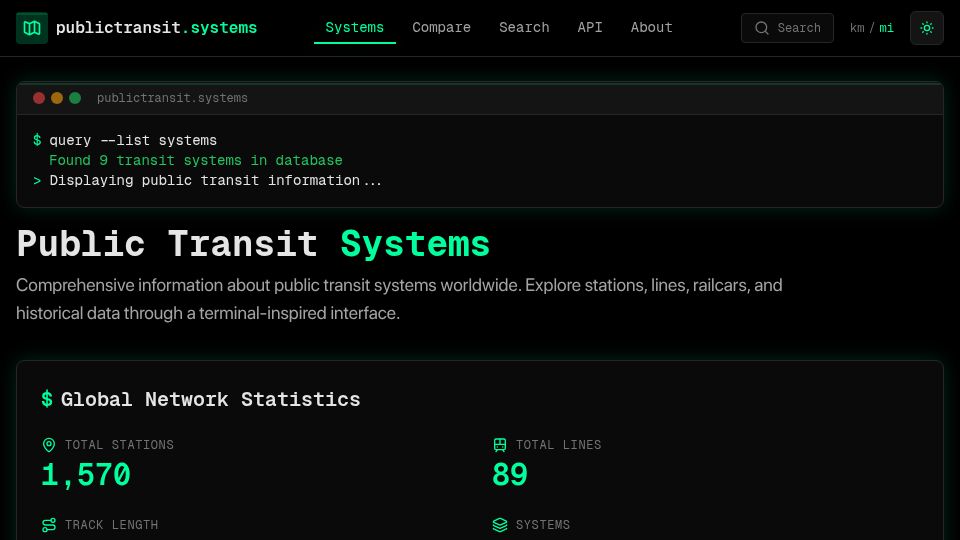Click the magnifier icon in search box
Screen dimensions: 960x540
[762, 28]
